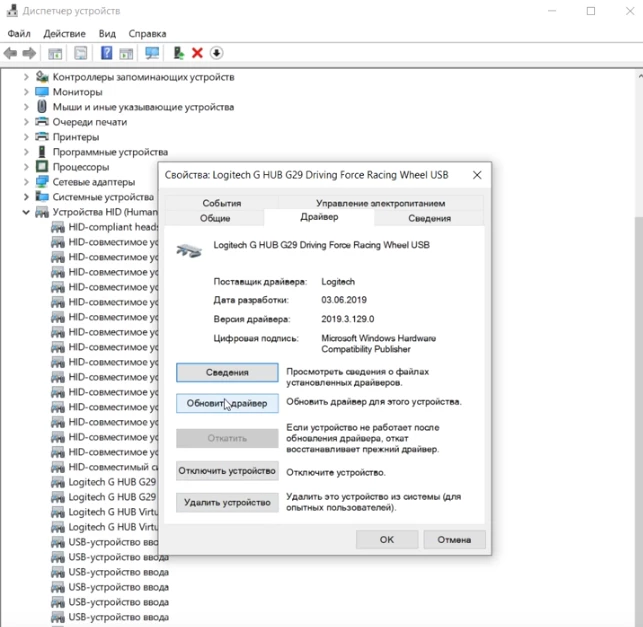Click the disable device down-arrow toolbar icon

[216, 53]
